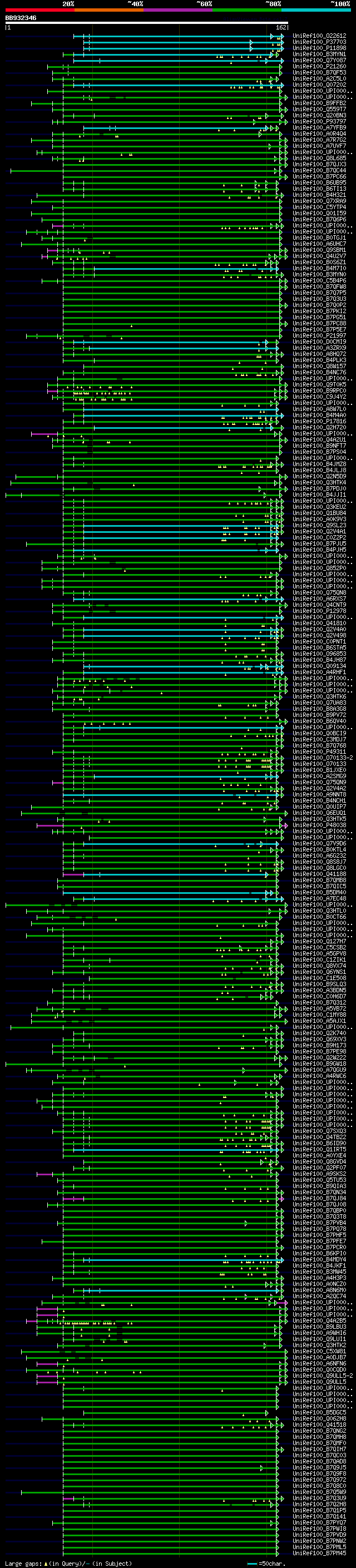Select UniRef100_C5YTP4 entry

coord(319,207)
